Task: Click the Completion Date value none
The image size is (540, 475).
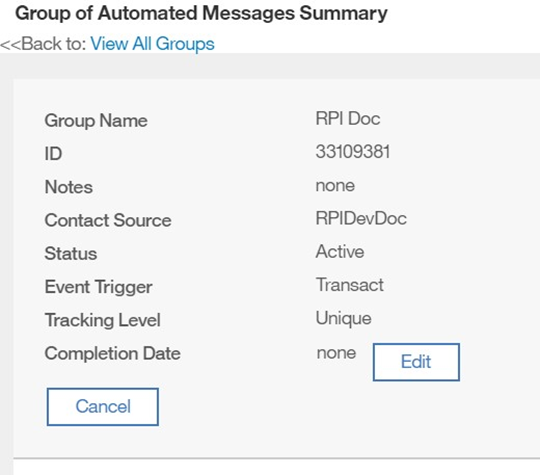Action: (336, 353)
